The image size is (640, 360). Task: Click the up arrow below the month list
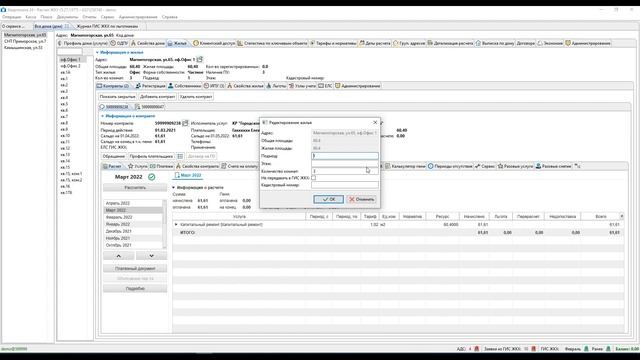(119, 256)
